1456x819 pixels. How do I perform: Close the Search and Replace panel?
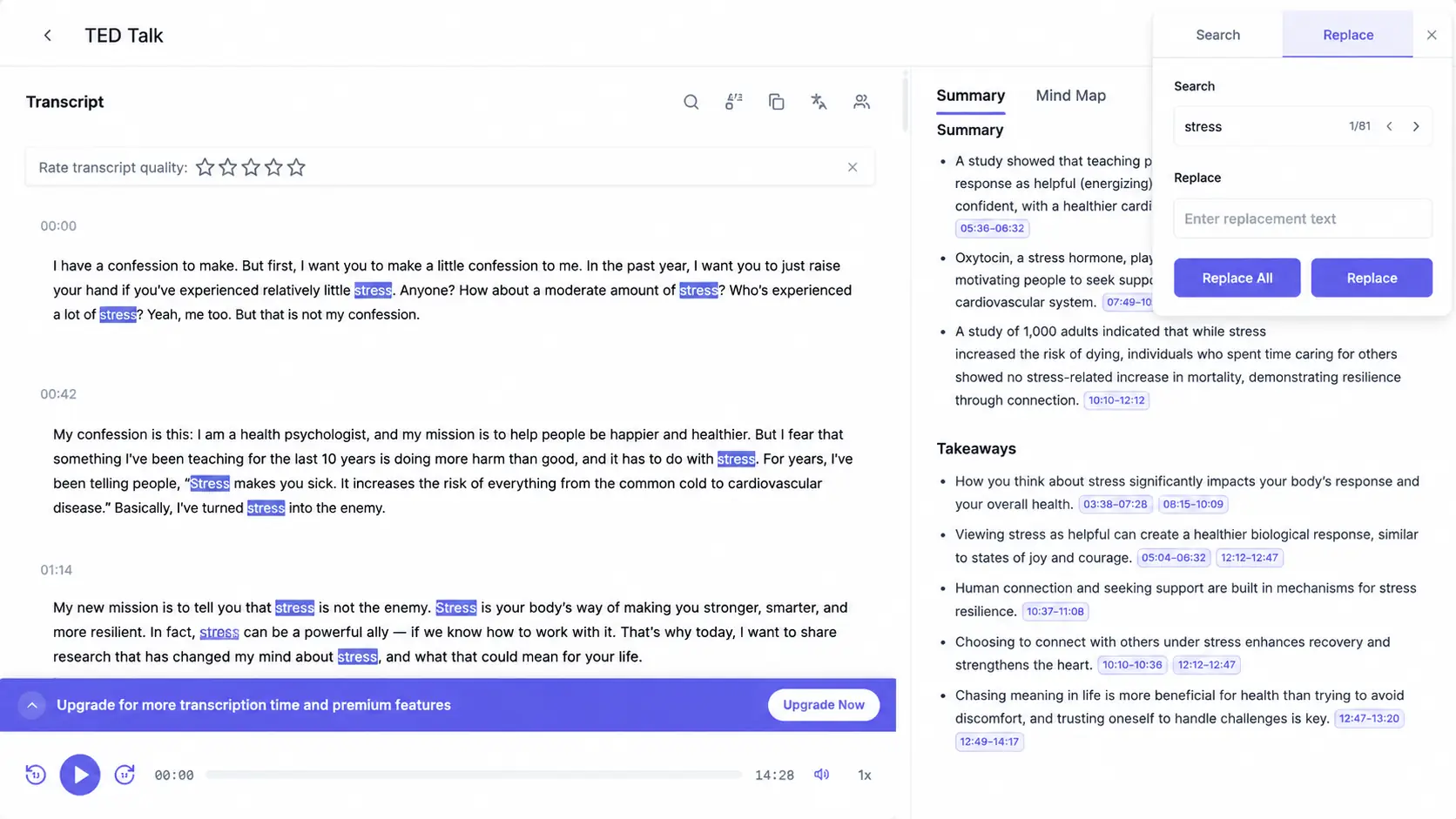click(1432, 35)
